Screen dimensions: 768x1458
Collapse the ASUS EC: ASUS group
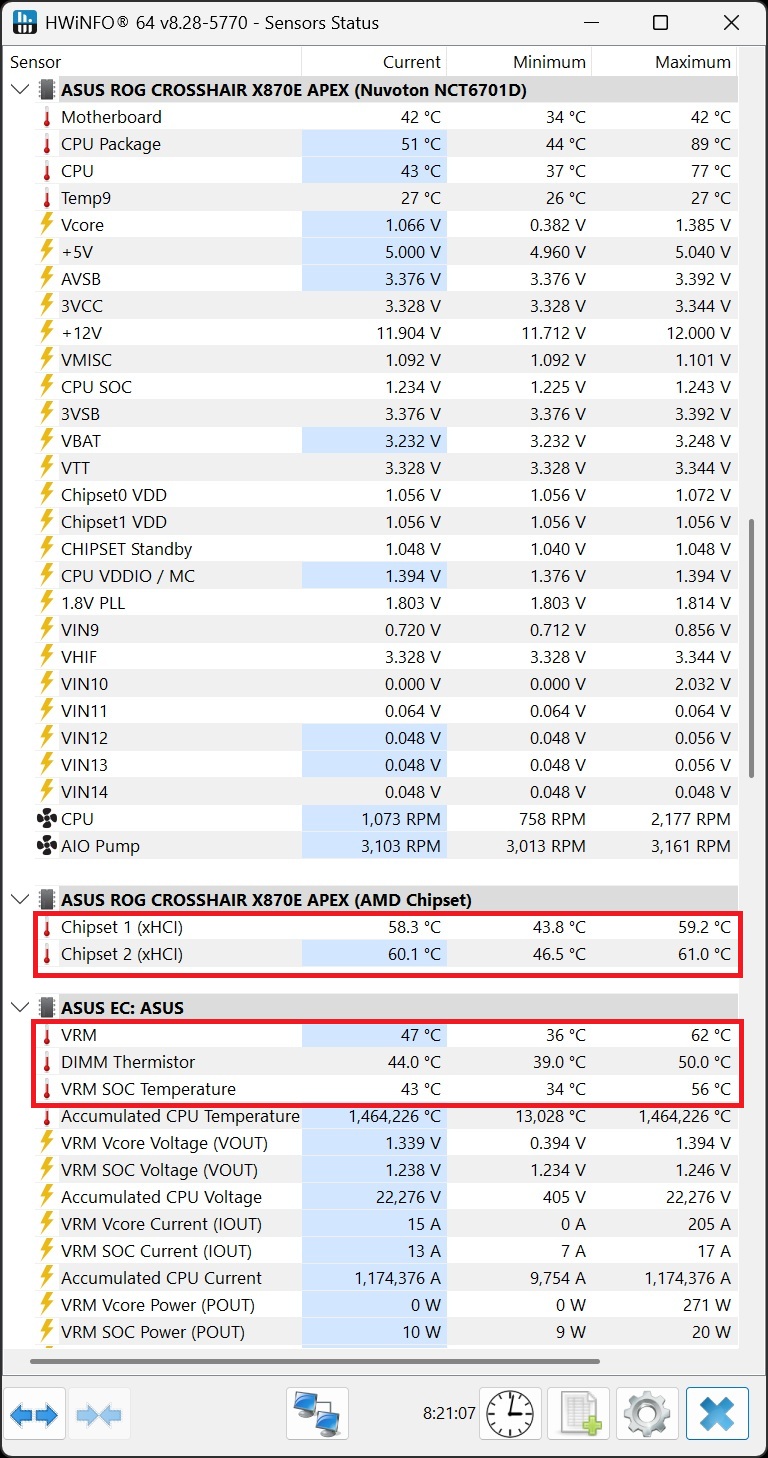point(20,1007)
